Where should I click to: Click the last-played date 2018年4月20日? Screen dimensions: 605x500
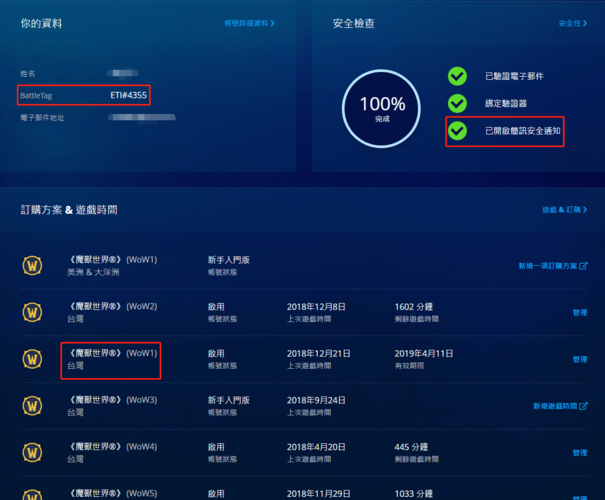[x=316, y=447]
